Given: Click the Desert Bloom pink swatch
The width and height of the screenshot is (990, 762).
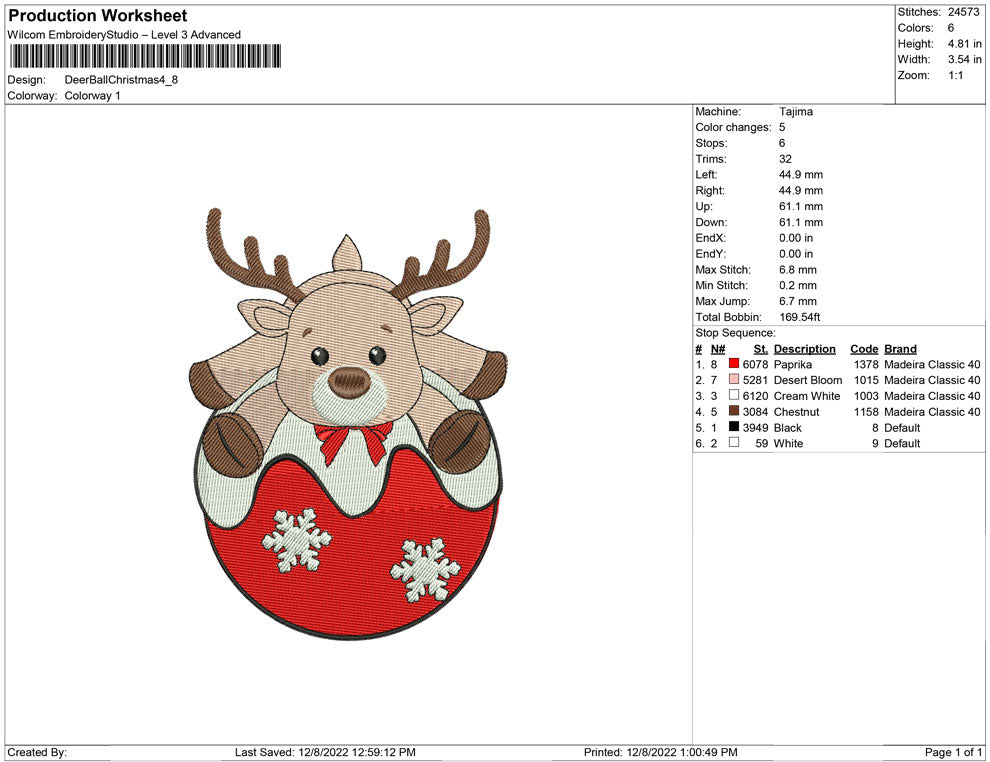Looking at the screenshot, I should (734, 379).
